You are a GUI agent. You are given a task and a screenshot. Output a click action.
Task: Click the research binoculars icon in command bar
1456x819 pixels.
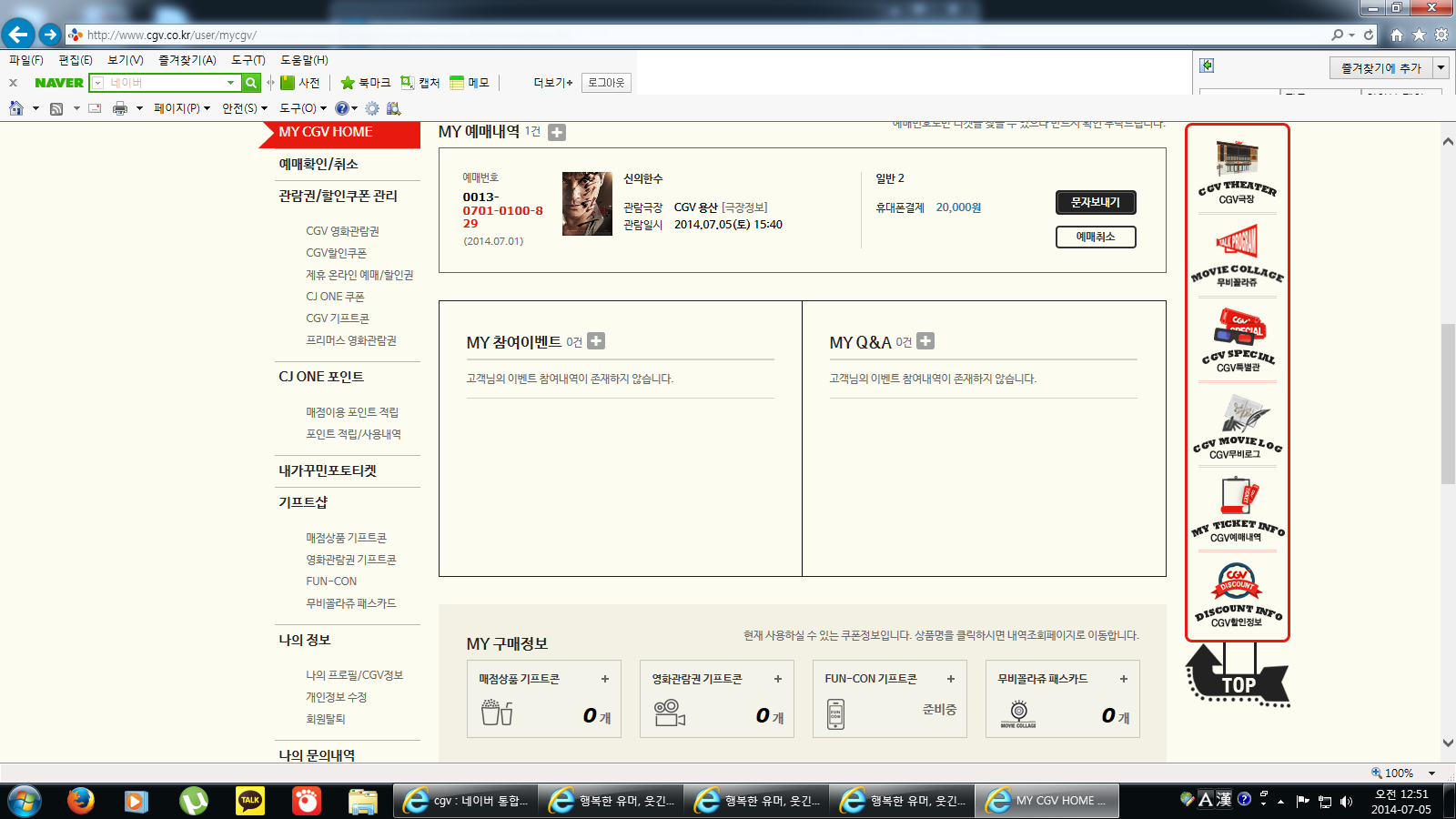click(x=393, y=108)
